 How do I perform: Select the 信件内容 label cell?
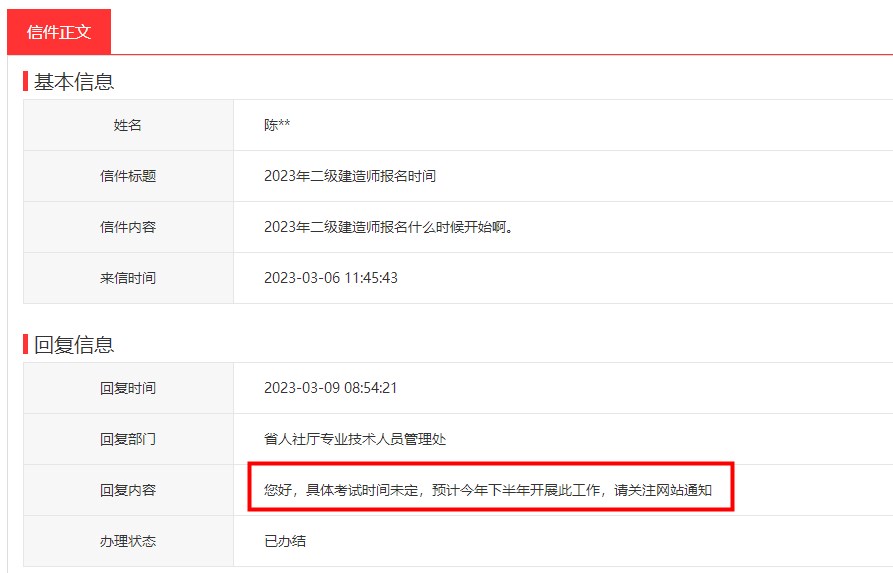pyautogui.click(x=128, y=227)
